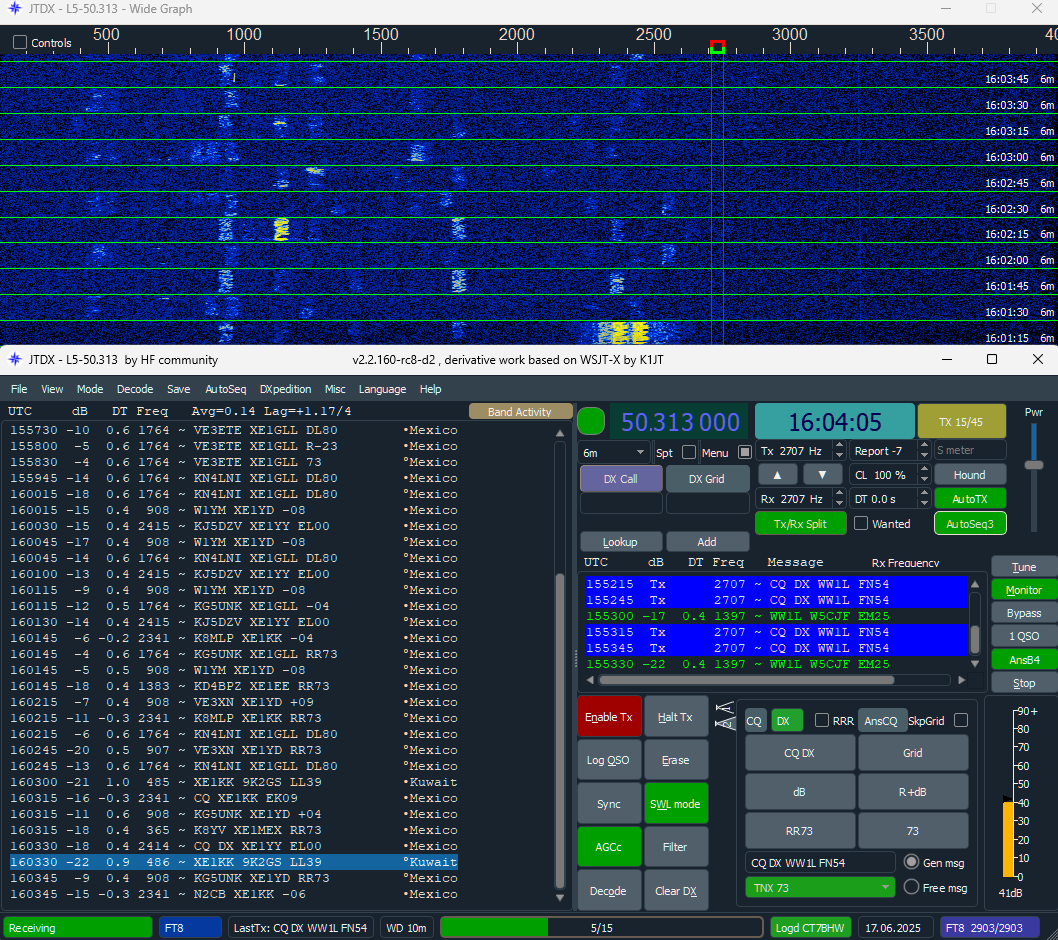Open the View menu
The width and height of the screenshot is (1058, 940).
coord(52,389)
